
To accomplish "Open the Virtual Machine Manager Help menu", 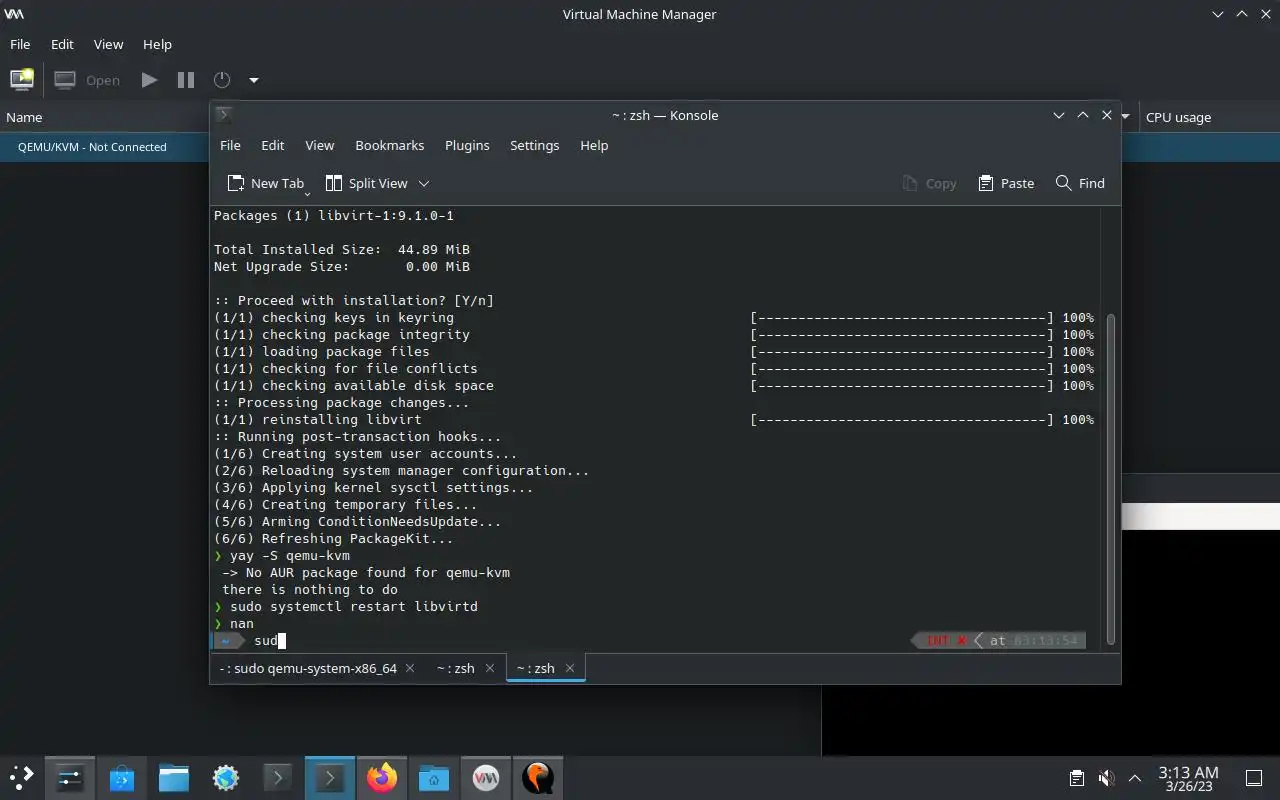I will 157,44.
